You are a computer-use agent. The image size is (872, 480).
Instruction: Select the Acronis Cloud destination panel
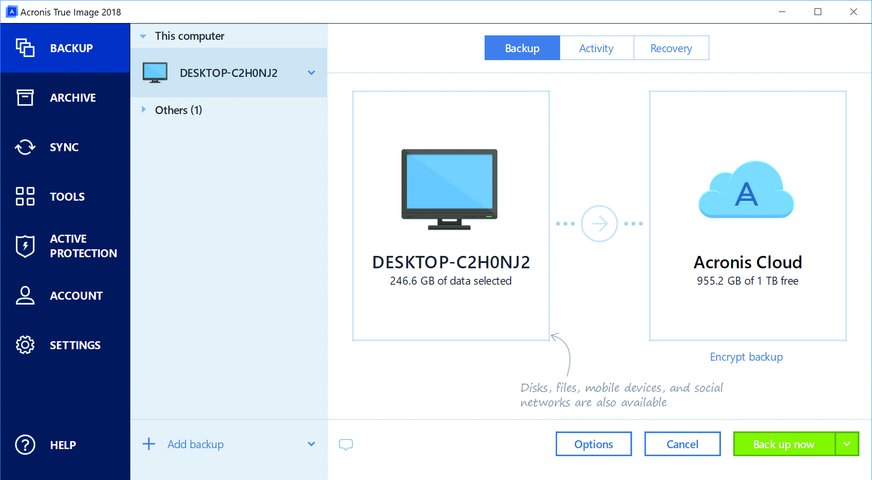pos(747,215)
